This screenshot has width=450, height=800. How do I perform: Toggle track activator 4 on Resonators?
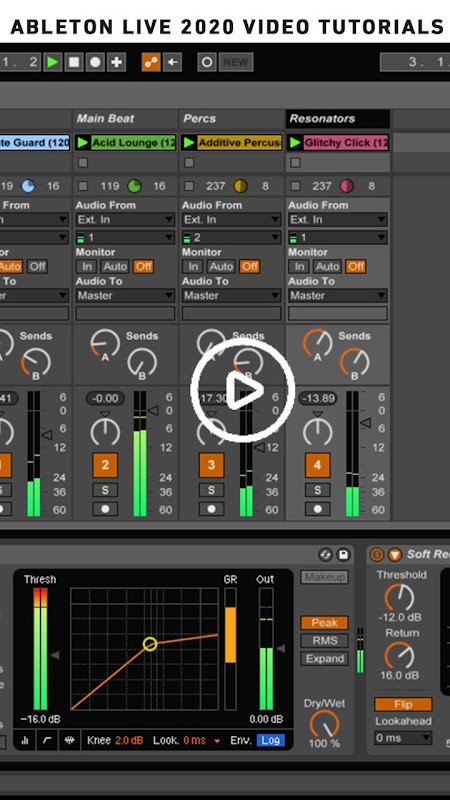click(317, 465)
